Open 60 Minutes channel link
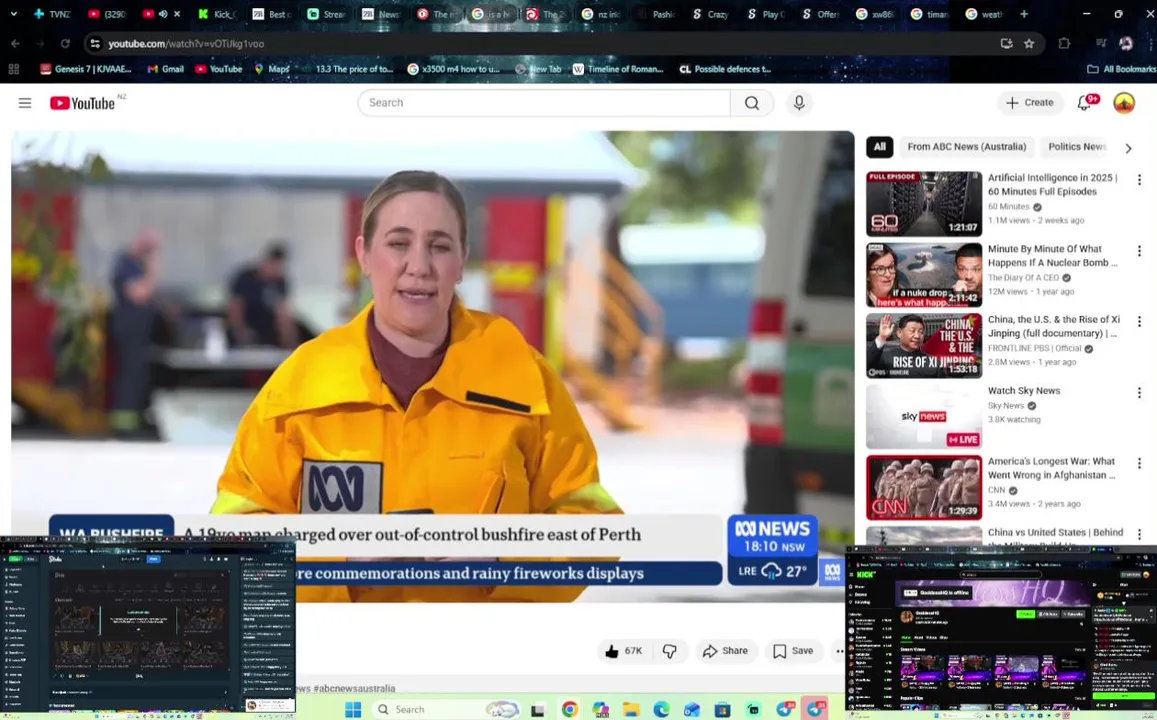The height and width of the screenshot is (720, 1157). point(1009,207)
